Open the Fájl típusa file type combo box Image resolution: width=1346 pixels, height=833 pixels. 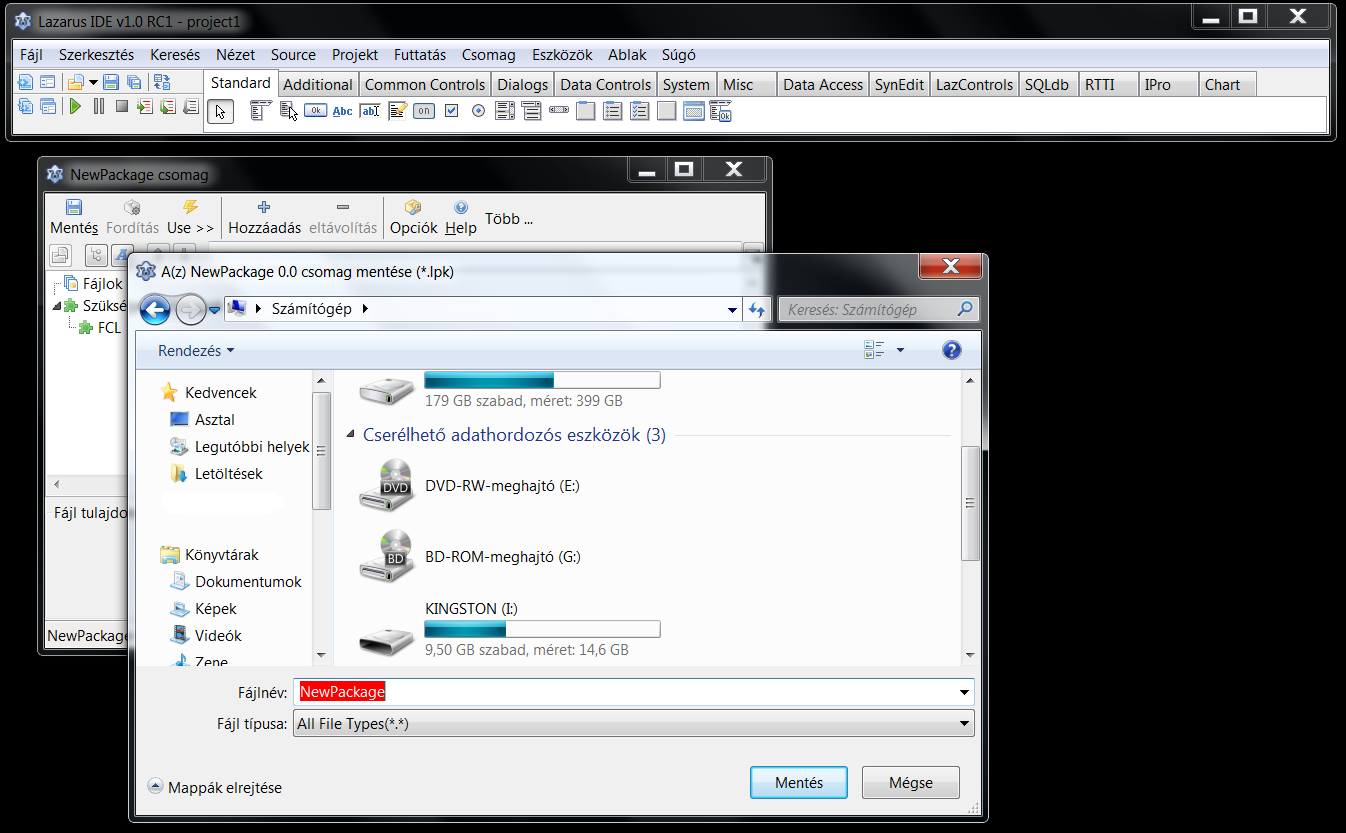point(633,724)
